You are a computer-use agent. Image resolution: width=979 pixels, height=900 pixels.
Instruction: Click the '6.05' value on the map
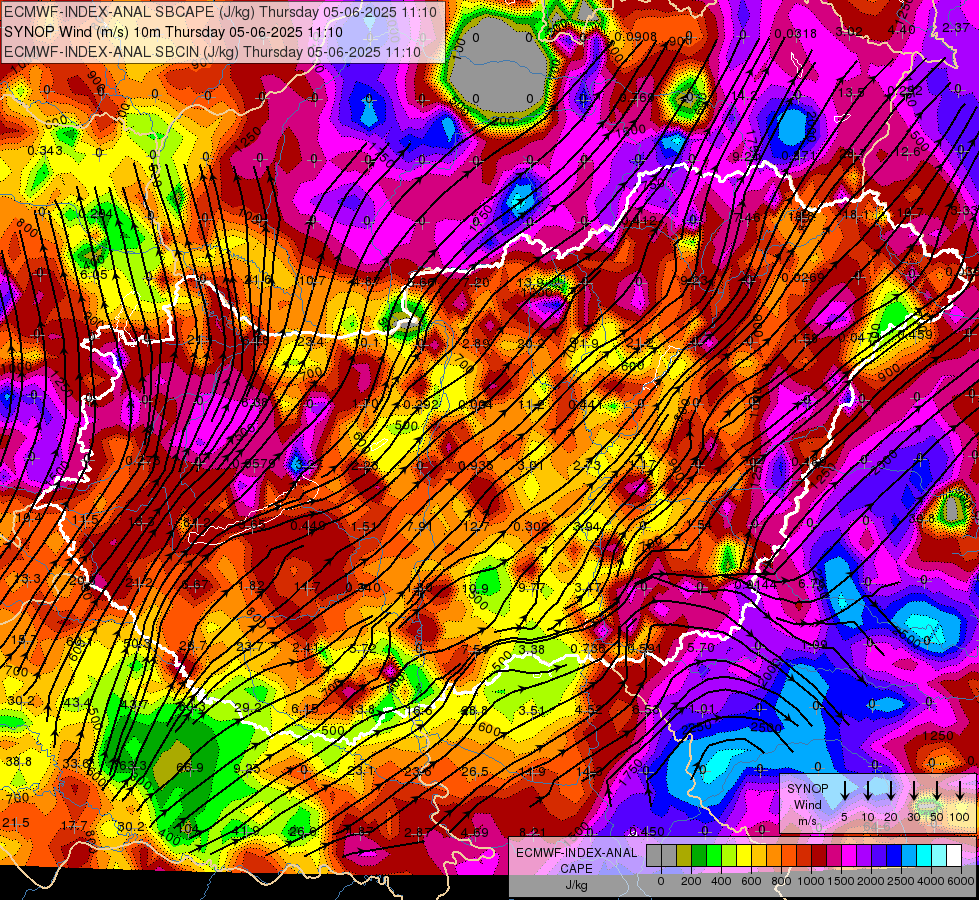click(x=94, y=274)
